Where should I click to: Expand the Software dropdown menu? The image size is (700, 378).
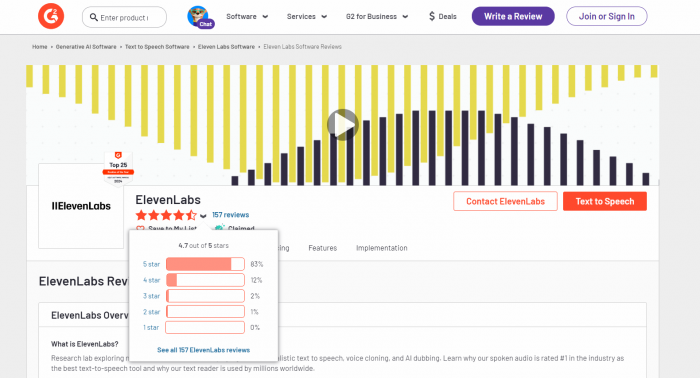(x=247, y=17)
